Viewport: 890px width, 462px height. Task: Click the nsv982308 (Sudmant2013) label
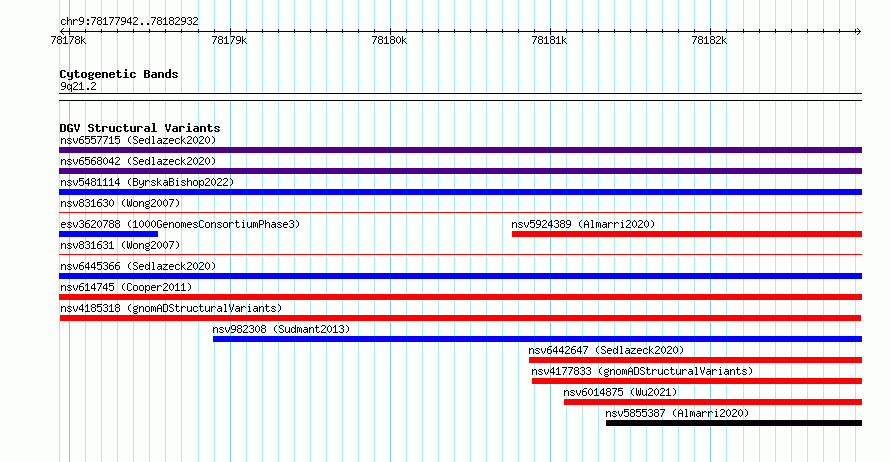coord(281,329)
